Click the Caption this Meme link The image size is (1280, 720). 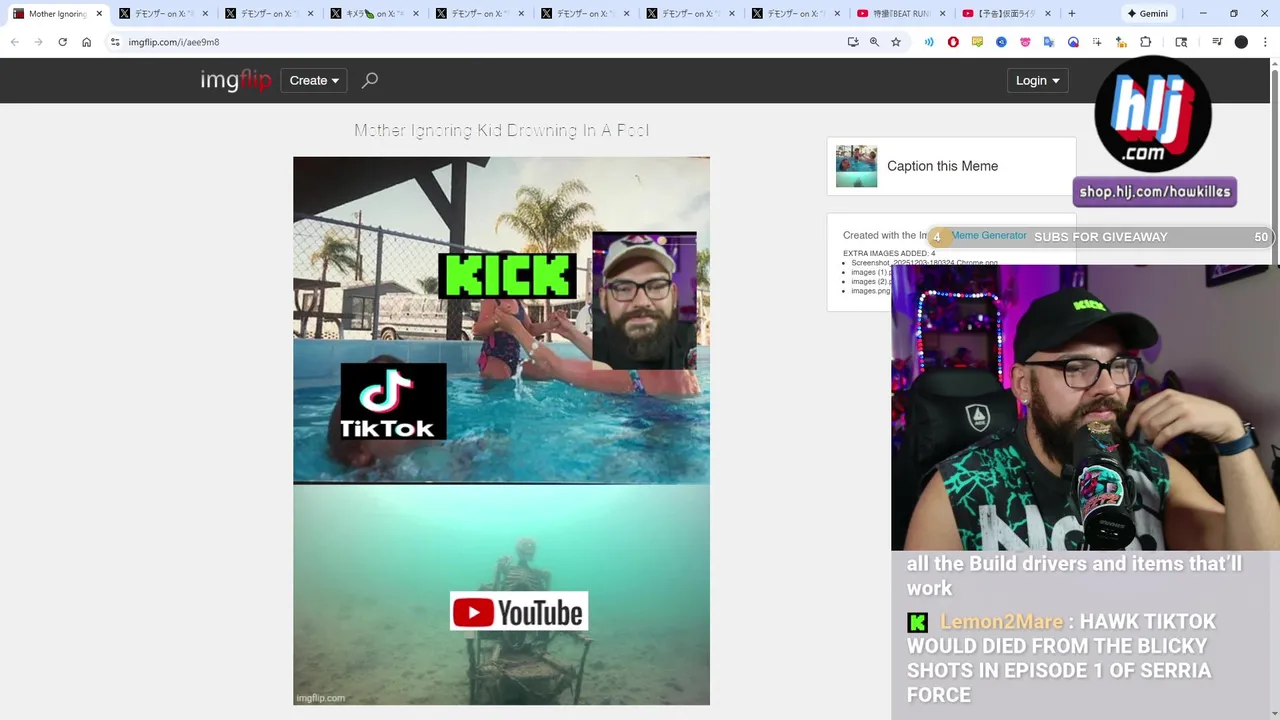pyautogui.click(x=942, y=166)
